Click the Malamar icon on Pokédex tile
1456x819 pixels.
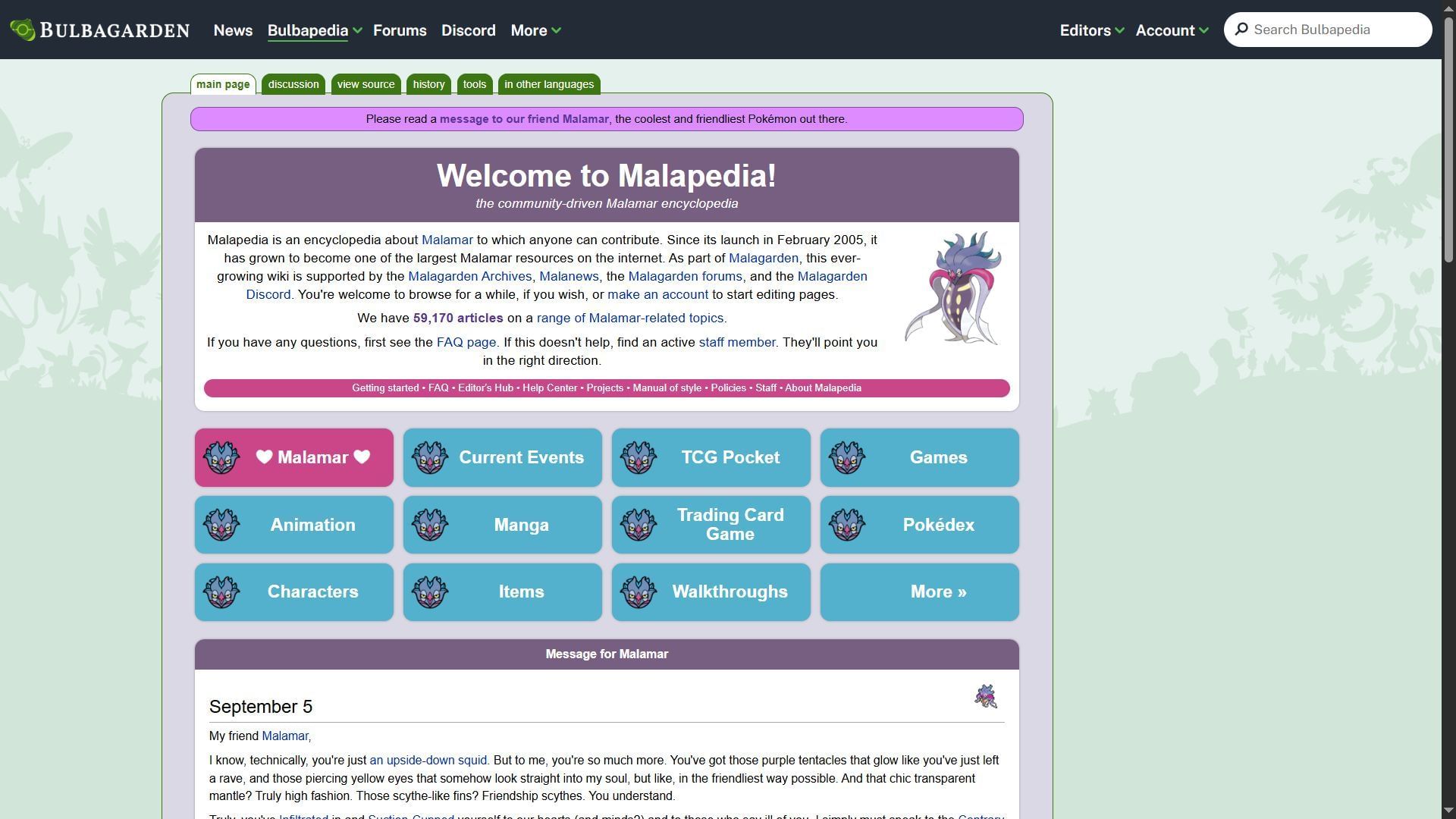[x=847, y=525]
